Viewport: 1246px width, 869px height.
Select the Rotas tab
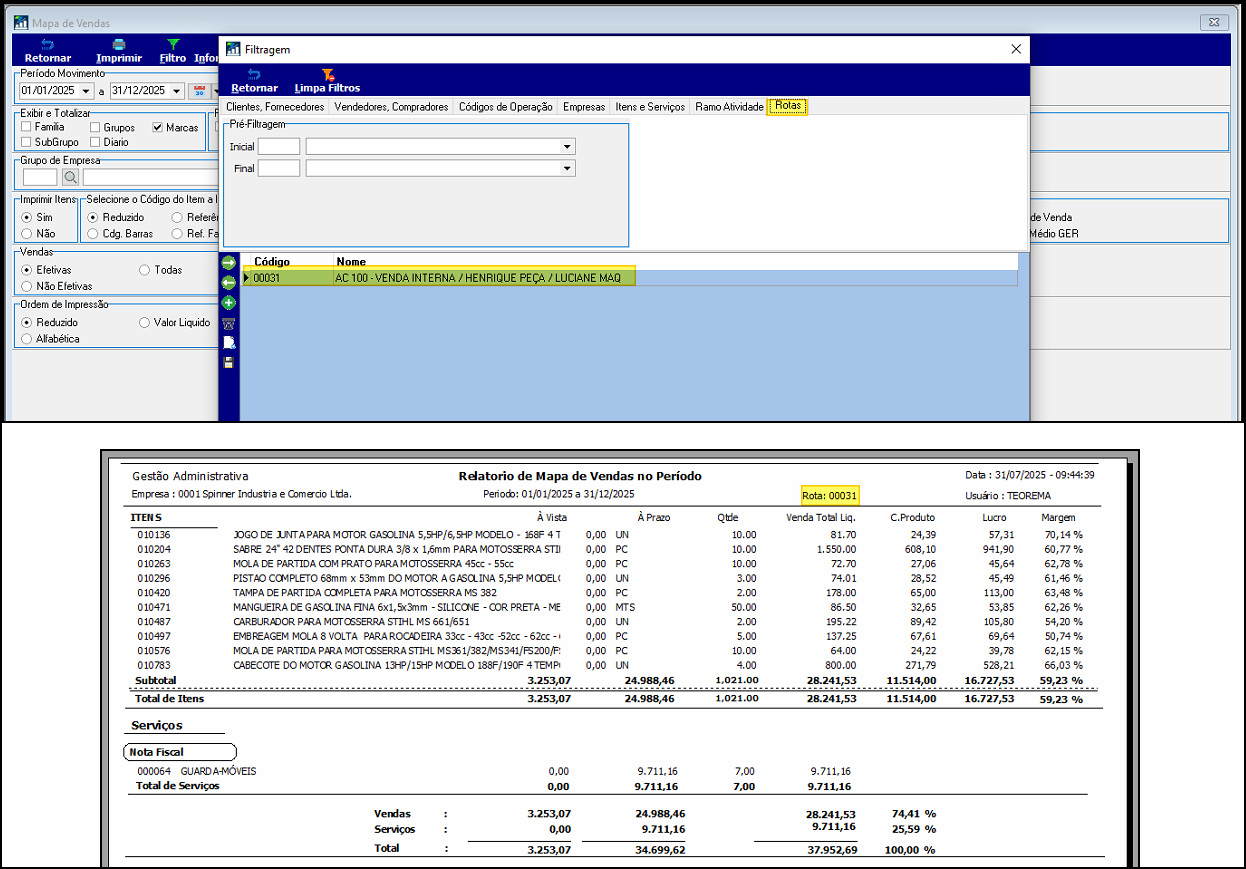[x=788, y=106]
